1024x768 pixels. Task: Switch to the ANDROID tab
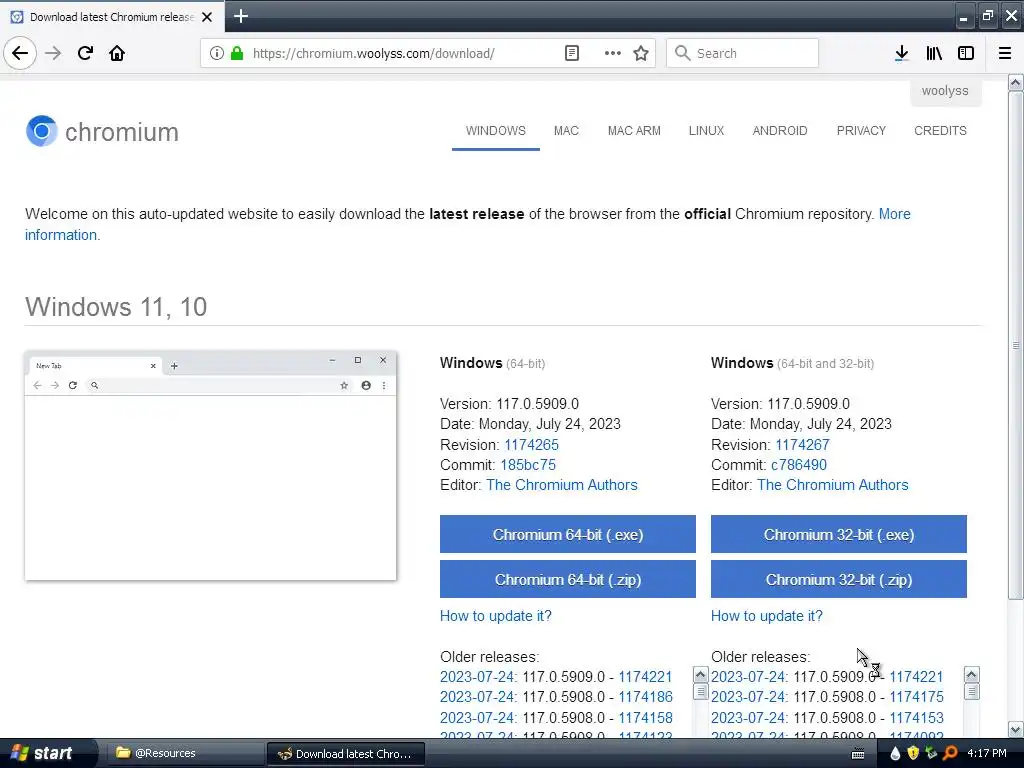pos(780,131)
